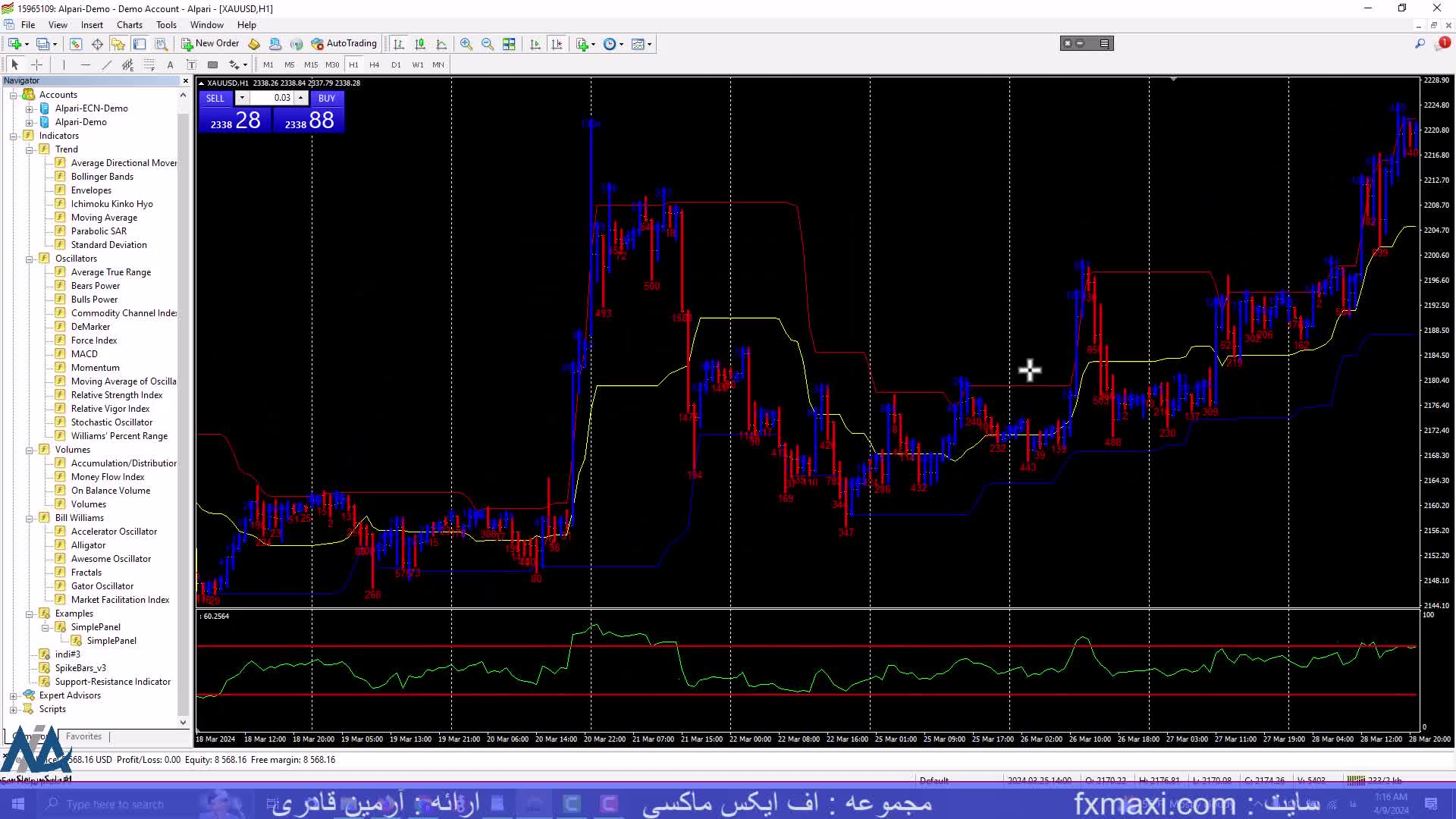
Task: Open the lot volume dropdown arrow
Action: tap(242, 98)
